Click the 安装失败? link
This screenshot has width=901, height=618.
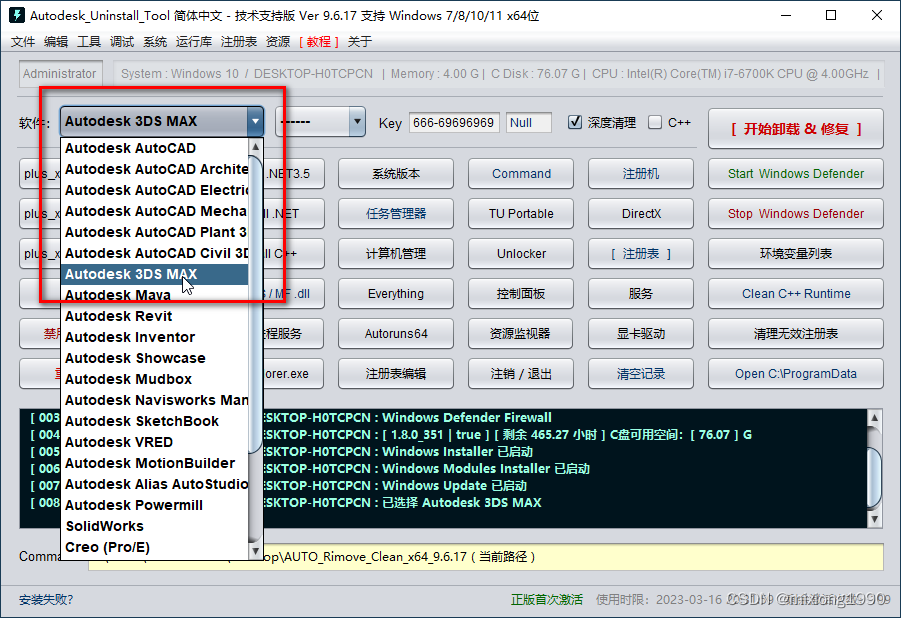46,600
